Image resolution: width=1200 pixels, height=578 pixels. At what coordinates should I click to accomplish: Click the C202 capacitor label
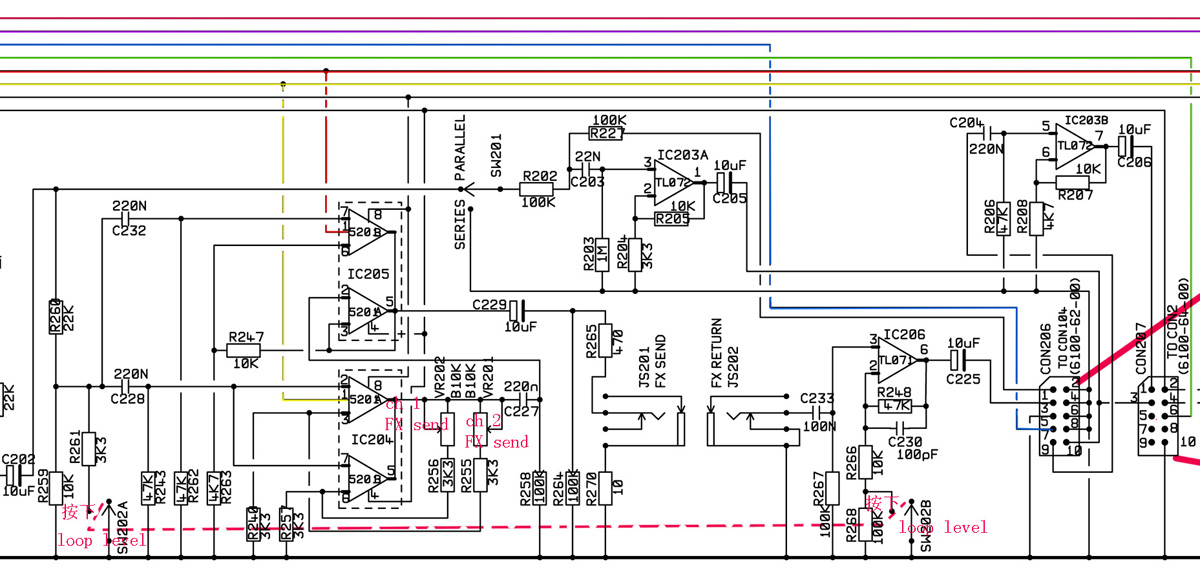(18, 459)
